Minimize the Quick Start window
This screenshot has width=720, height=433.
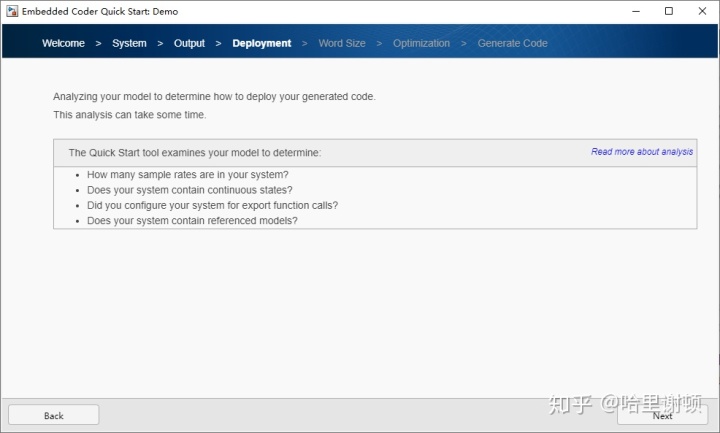click(636, 11)
